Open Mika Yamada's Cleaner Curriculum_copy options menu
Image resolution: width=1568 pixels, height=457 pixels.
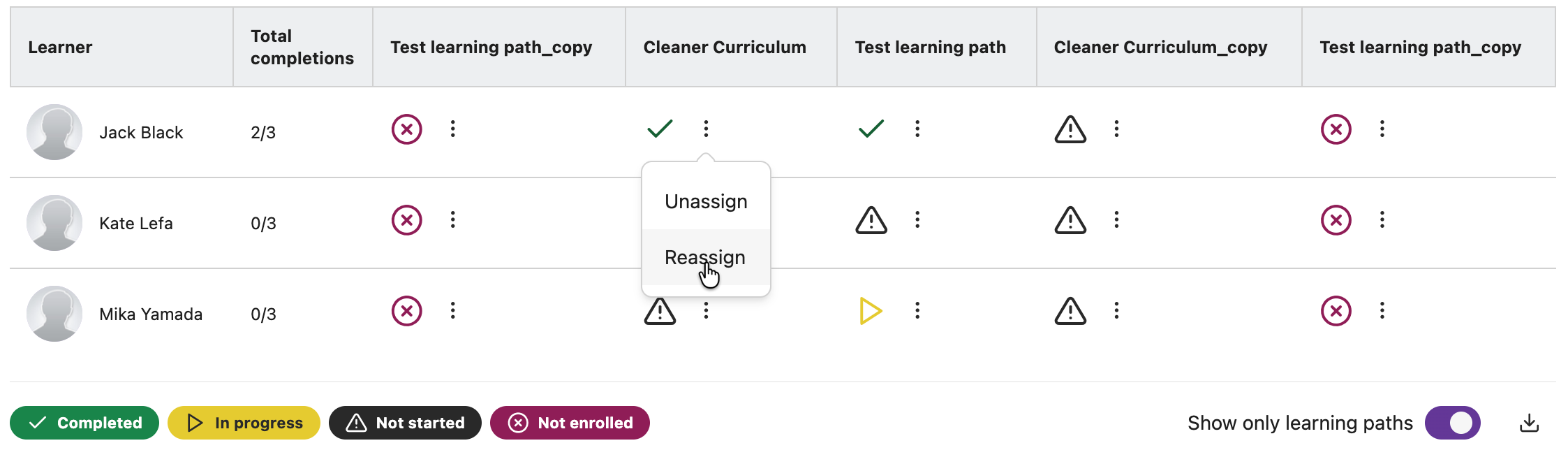pos(1116,311)
